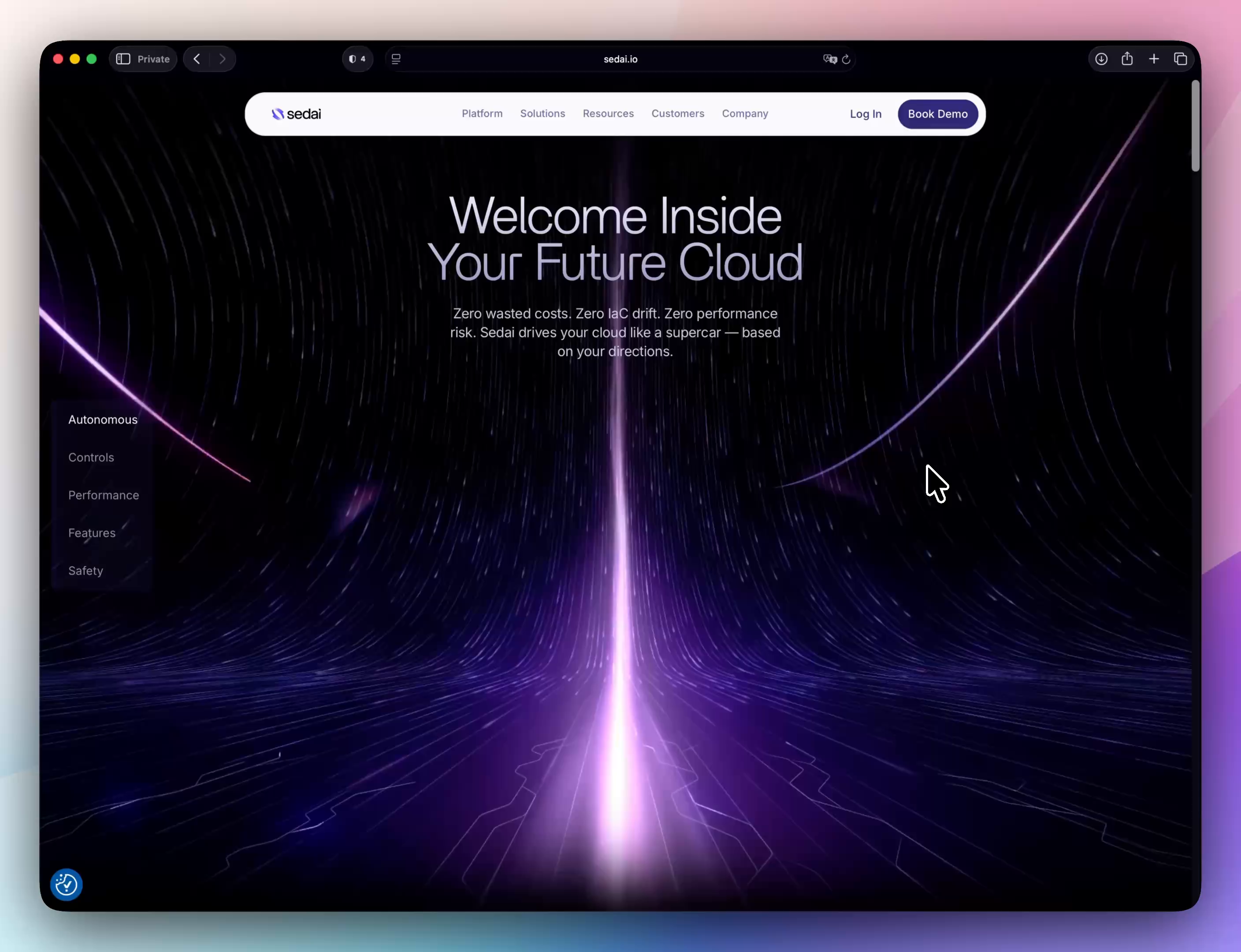Open the Private tab group label
Image resolution: width=1241 pixels, height=952 pixels.
tap(153, 59)
